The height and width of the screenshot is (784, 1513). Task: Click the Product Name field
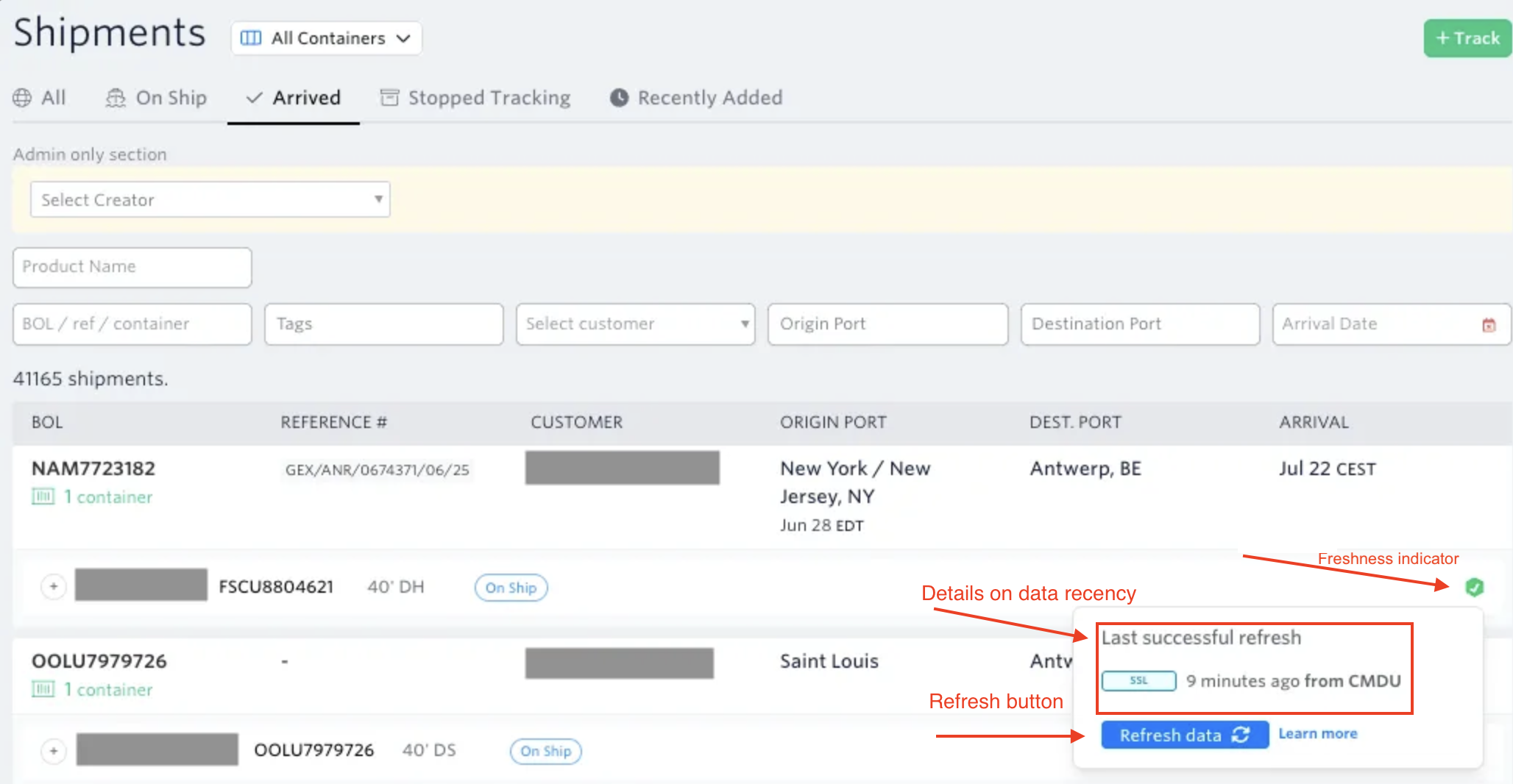click(132, 267)
